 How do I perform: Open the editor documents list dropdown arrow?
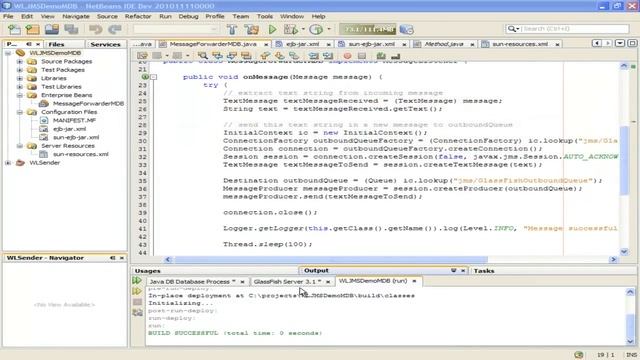click(x=620, y=43)
